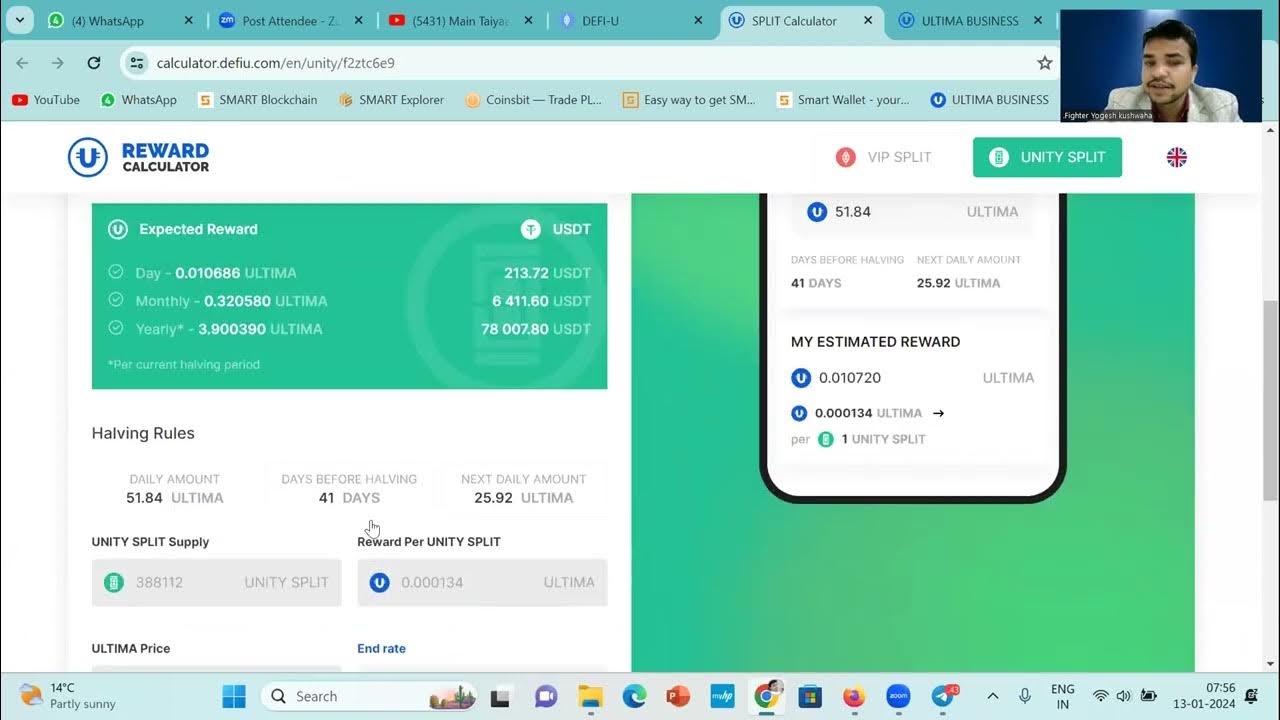Open the Coinsbit Trade bookmark
The image size is (1280, 720).
click(534, 100)
